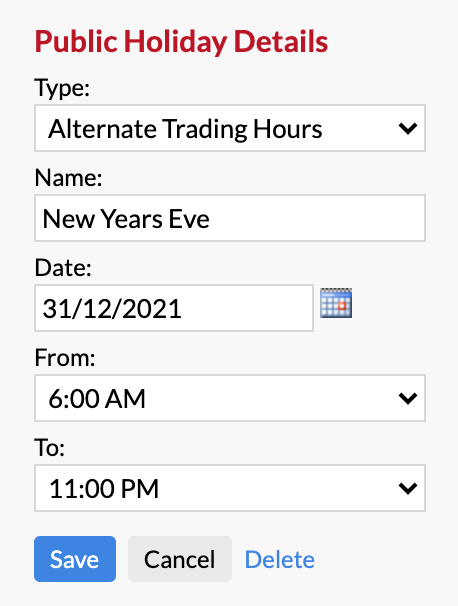Expand the From time dropdown set to 6:00 AM
This screenshot has width=458, height=606.
click(230, 398)
